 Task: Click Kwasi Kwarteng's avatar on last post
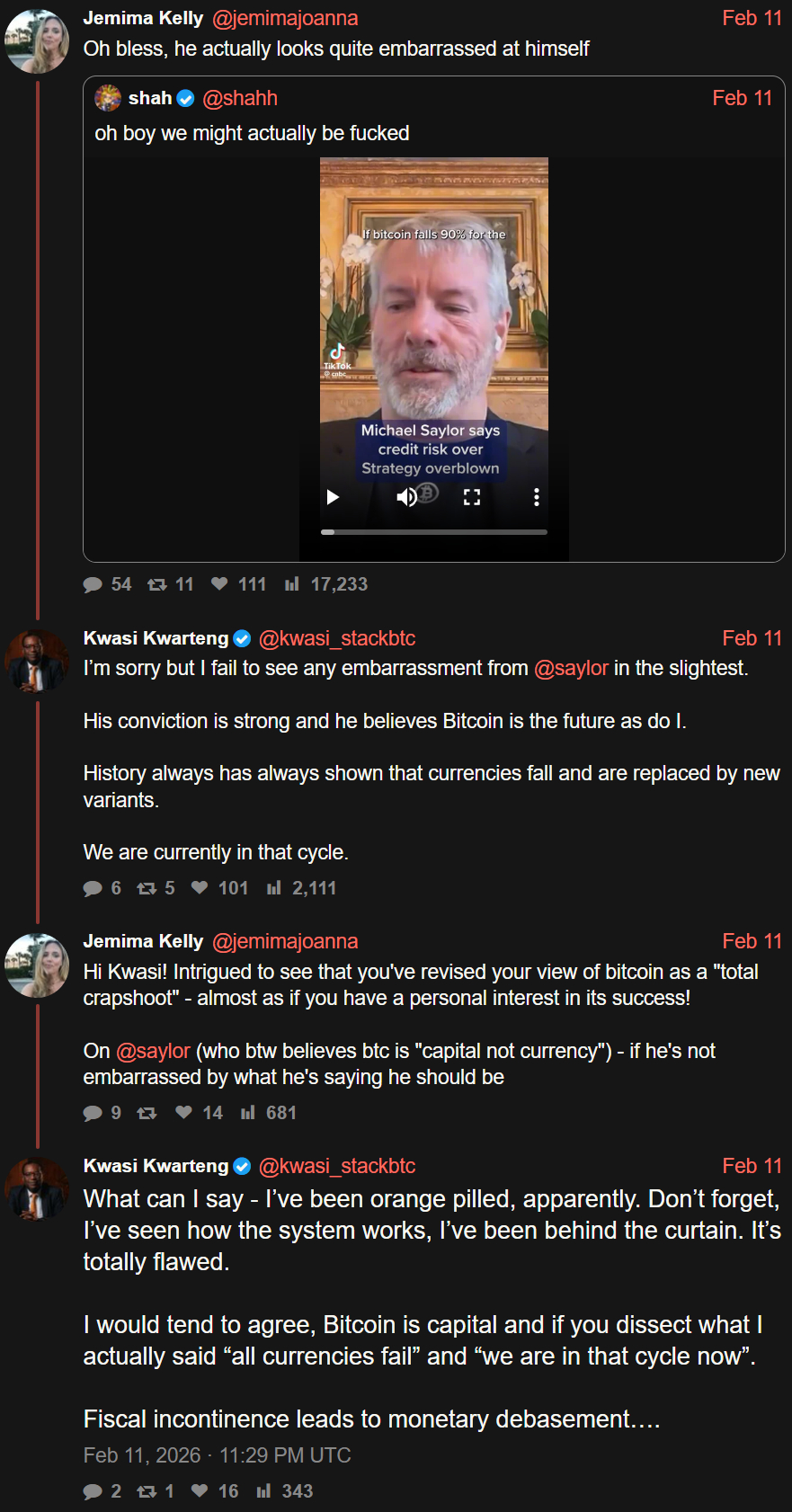point(37,1188)
